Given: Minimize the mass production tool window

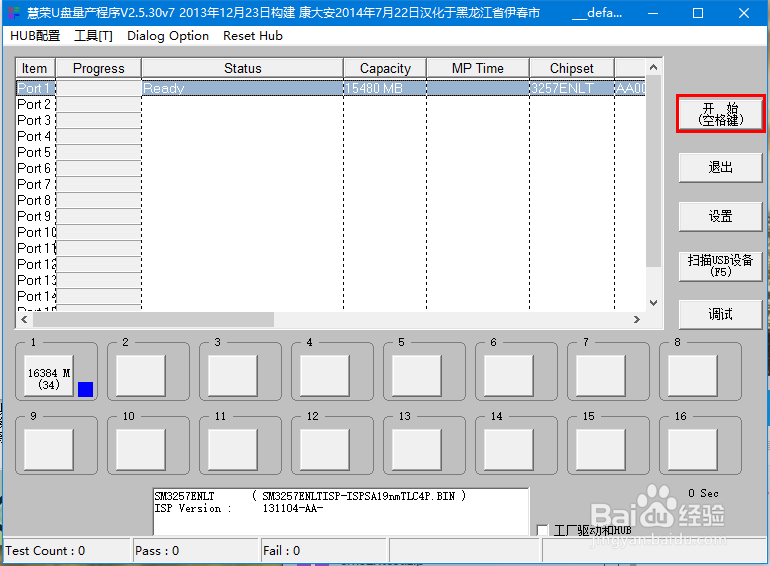Looking at the screenshot, I should coord(653,13).
